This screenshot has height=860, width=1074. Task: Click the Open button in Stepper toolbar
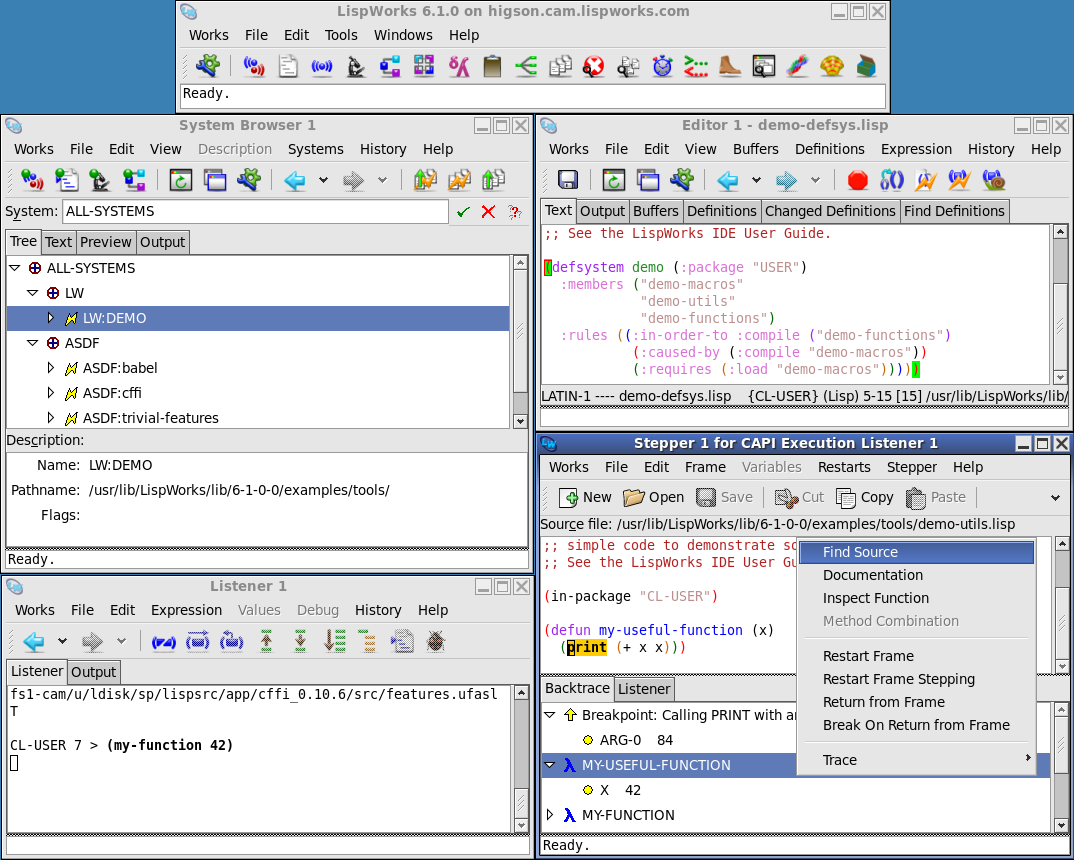pyautogui.click(x=653, y=497)
